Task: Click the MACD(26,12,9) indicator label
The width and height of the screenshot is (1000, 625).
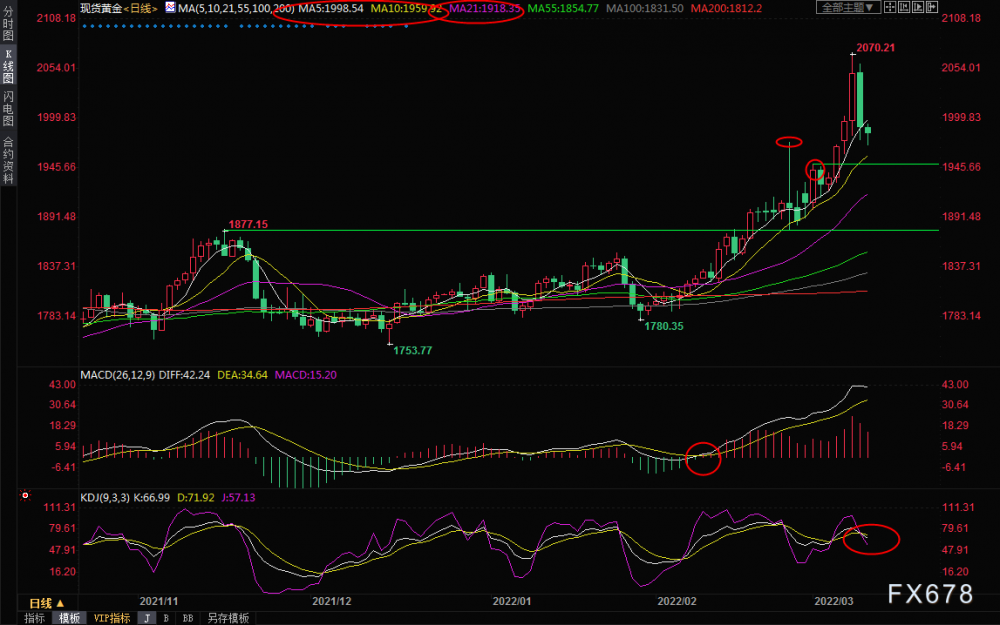Action: point(118,376)
